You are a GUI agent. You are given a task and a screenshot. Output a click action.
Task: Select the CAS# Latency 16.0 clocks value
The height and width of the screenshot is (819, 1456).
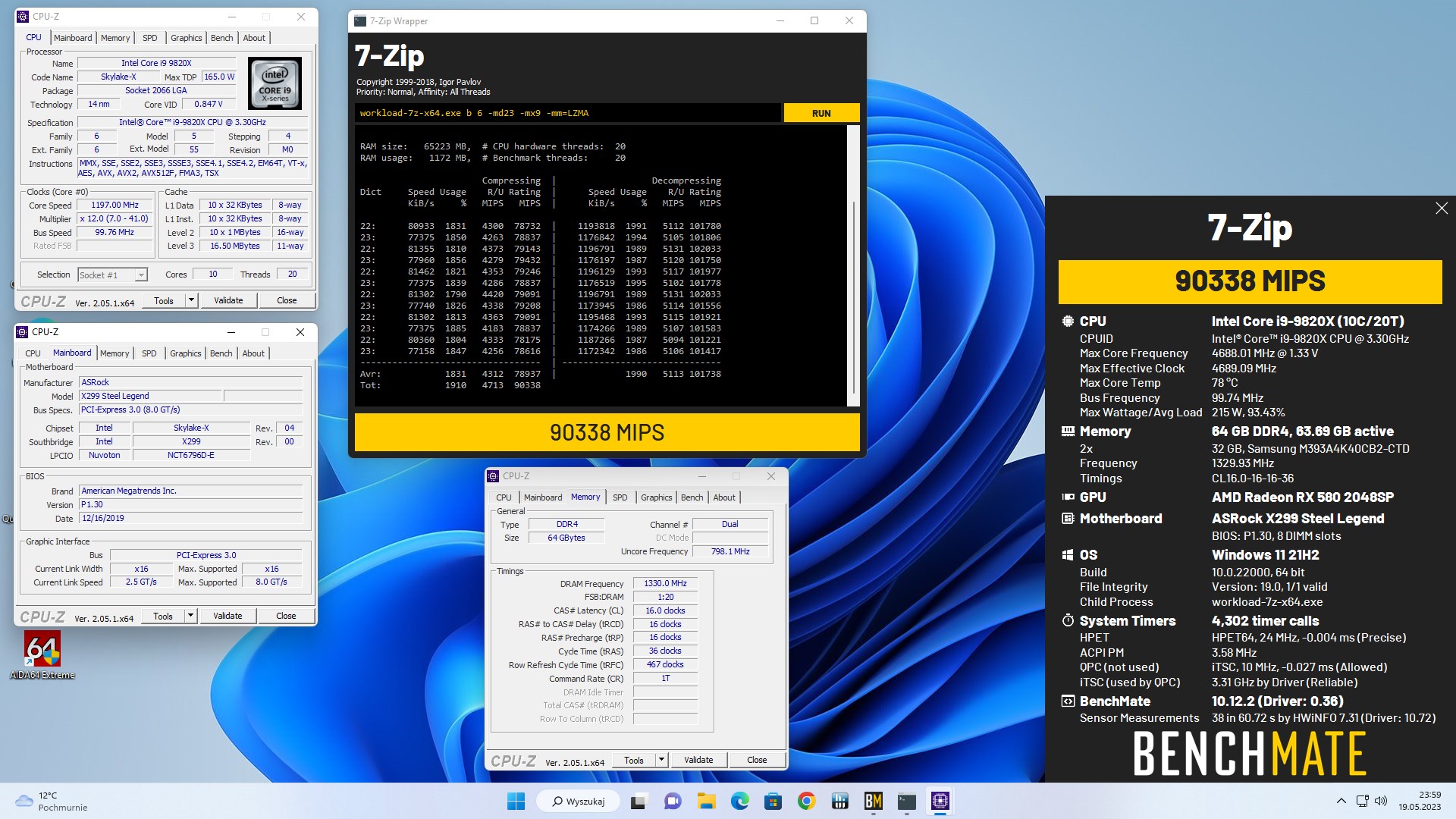click(665, 610)
